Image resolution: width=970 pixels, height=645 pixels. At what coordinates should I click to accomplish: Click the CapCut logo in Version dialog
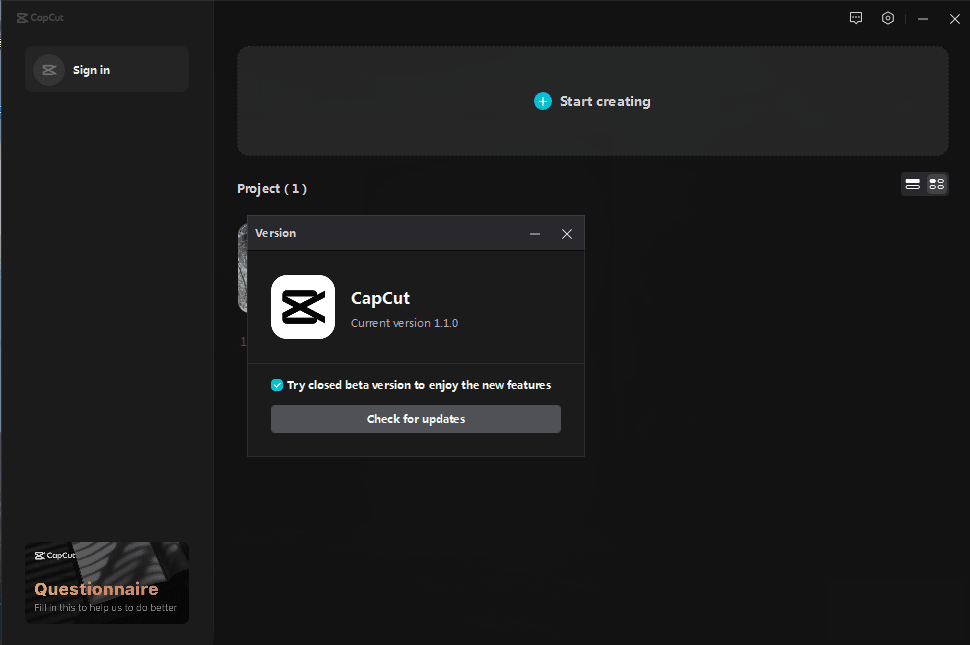click(303, 307)
